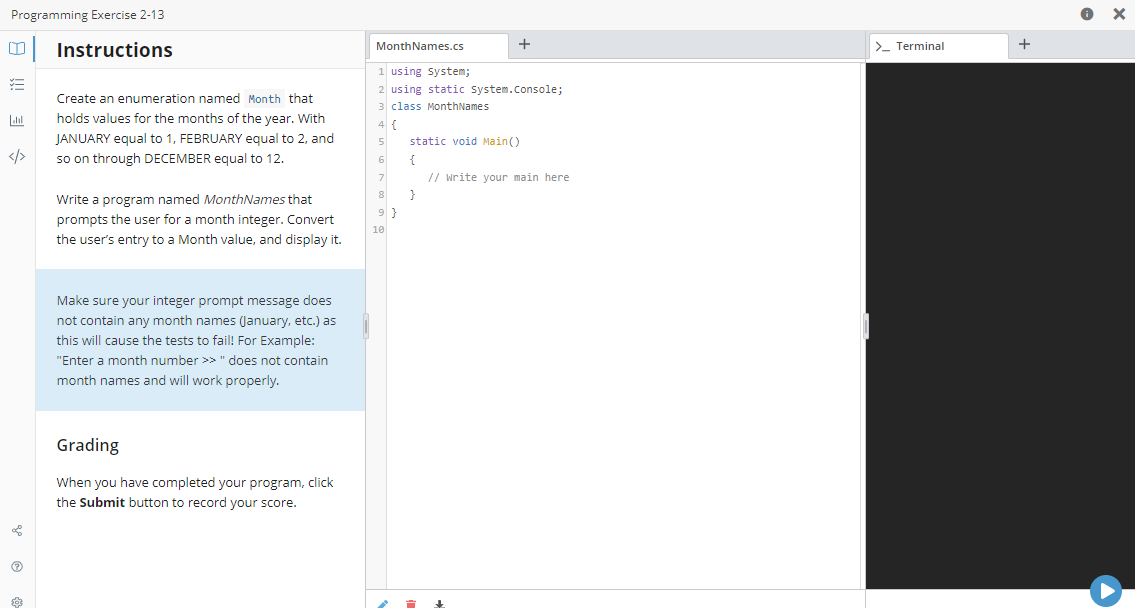Viewport: 1135px width, 608px height.
Task: Add a new terminal using the plus button
Action: click(1024, 44)
